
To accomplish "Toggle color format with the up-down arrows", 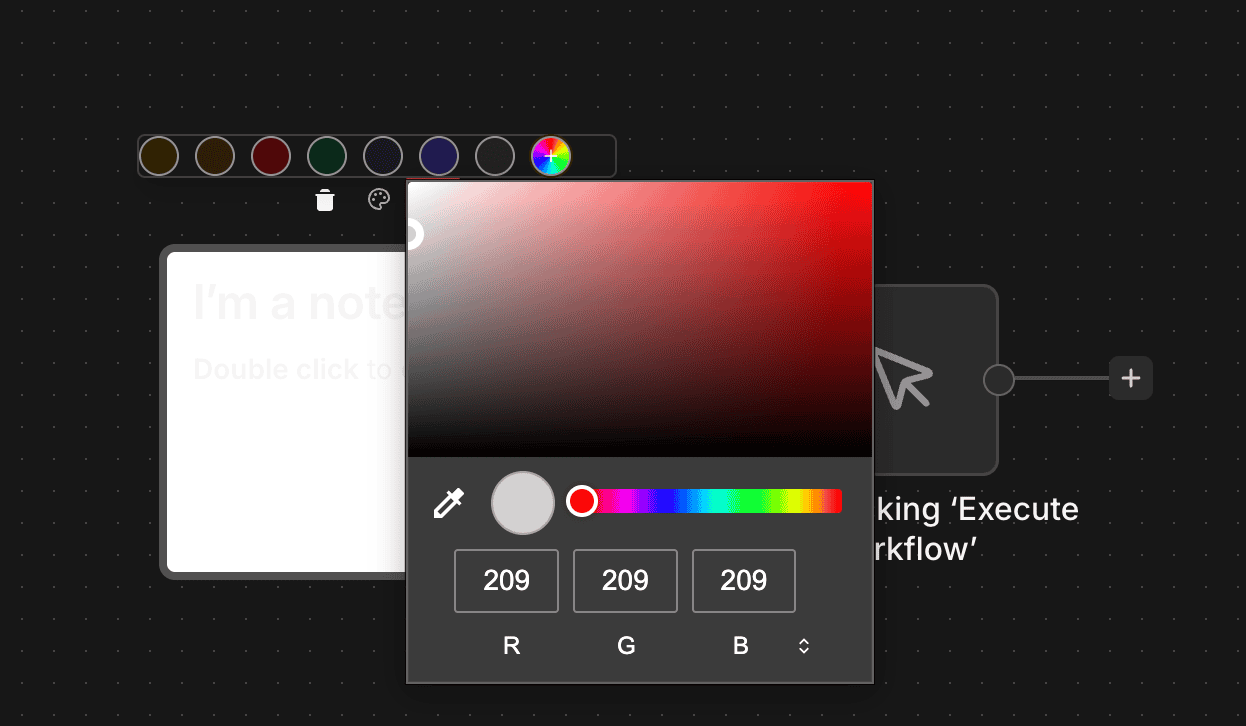I will pos(803,646).
